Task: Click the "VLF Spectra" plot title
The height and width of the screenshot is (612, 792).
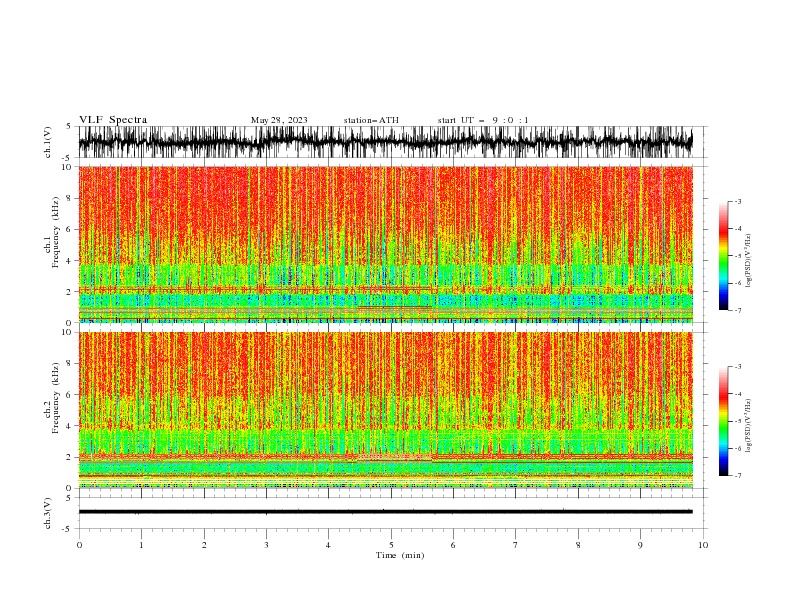Action: coord(113,120)
